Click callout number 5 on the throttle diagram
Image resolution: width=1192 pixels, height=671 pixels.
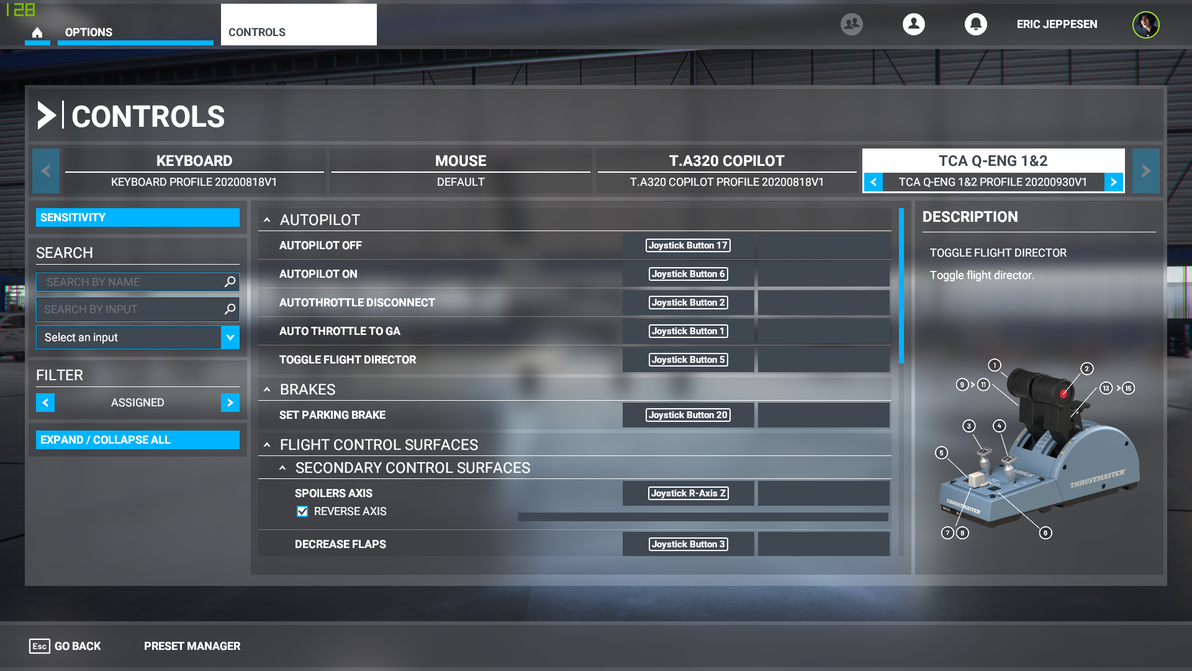click(942, 453)
